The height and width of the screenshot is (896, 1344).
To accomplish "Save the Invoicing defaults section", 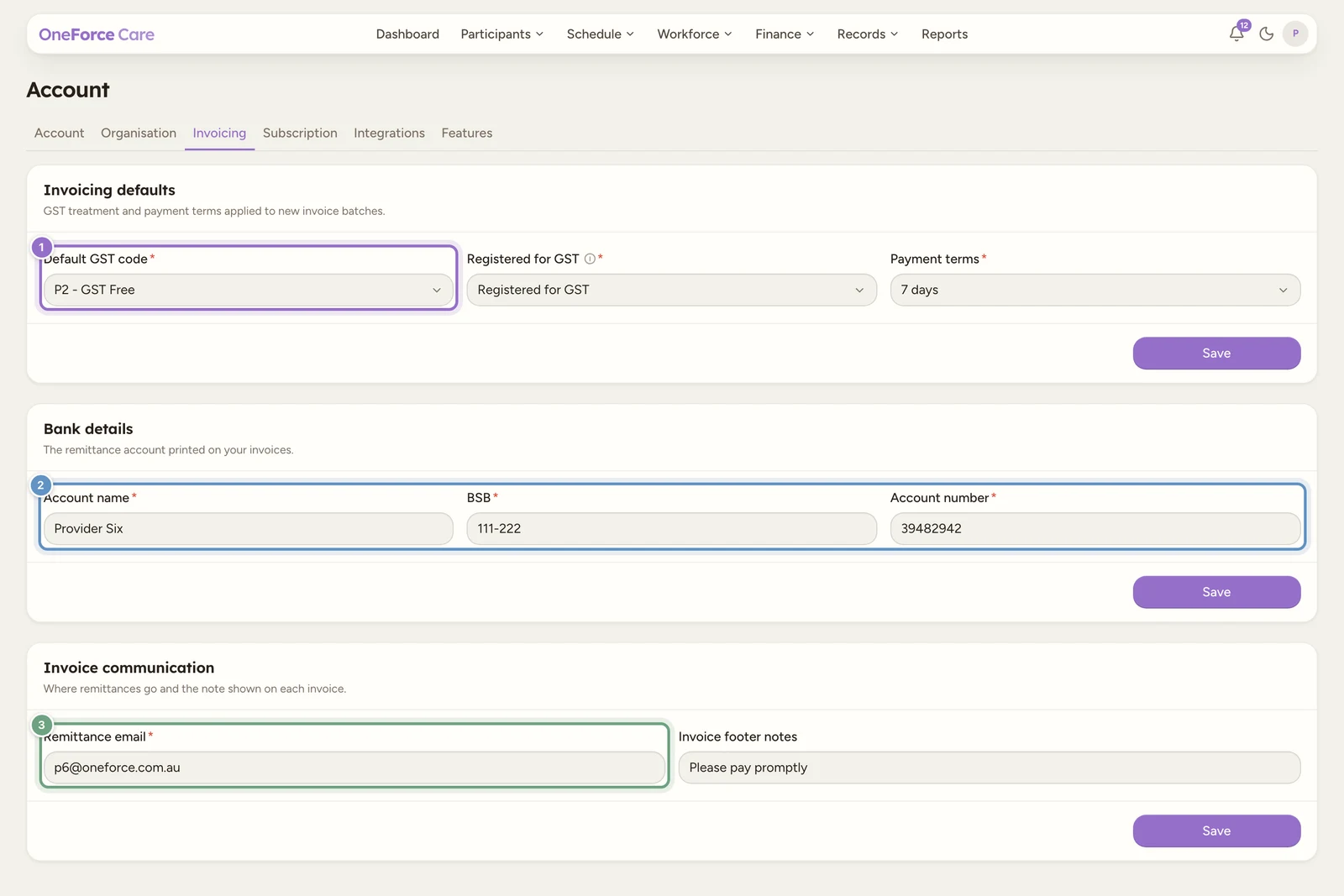I will coord(1216,354).
